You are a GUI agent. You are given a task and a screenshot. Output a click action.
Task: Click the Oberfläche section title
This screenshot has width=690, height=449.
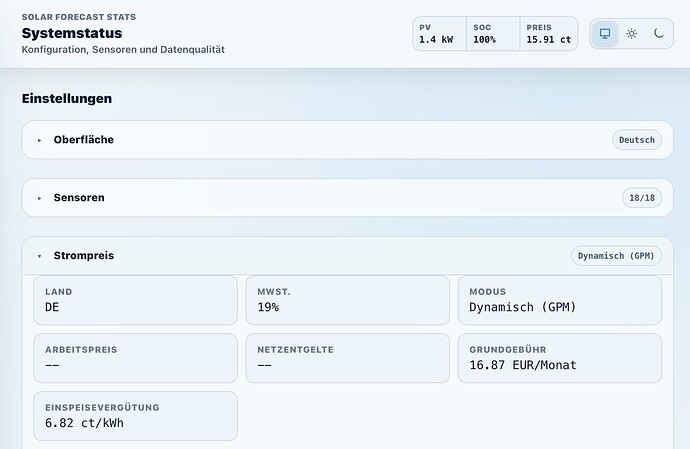[x=84, y=140]
